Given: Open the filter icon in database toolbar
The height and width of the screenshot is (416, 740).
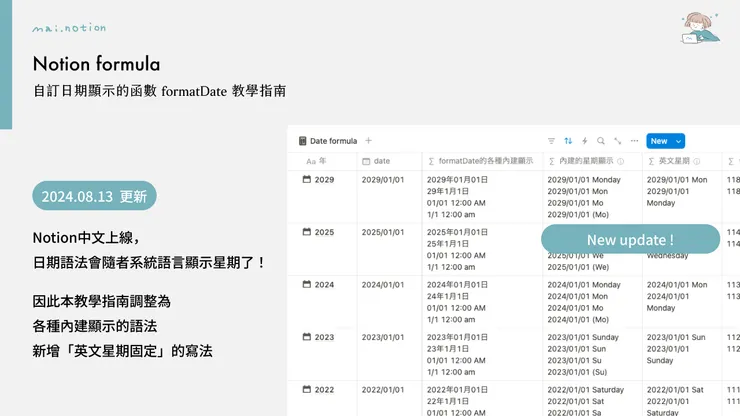Looking at the screenshot, I should pyautogui.click(x=551, y=141).
